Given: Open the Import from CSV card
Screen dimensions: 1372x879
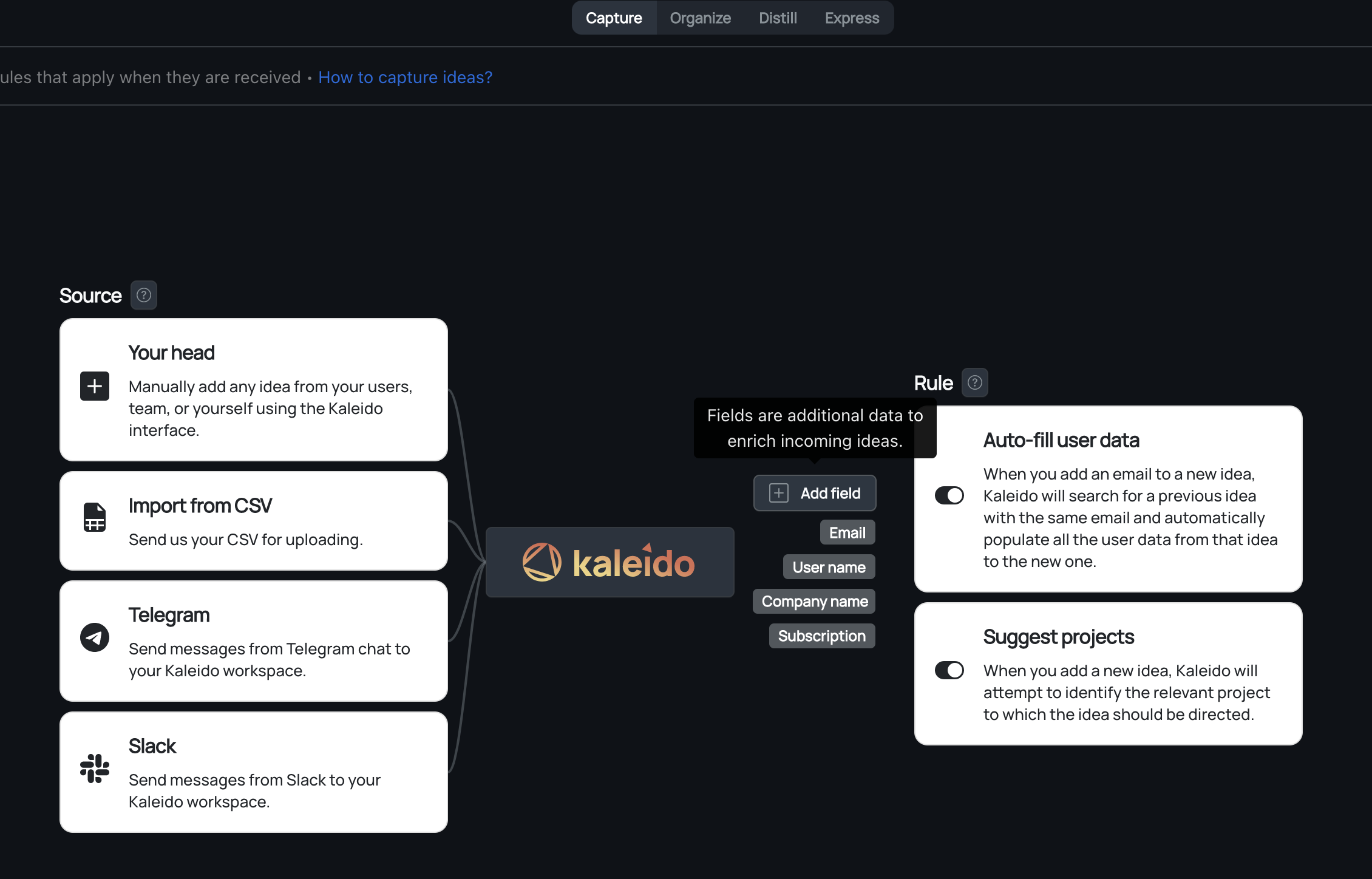Looking at the screenshot, I should pyautogui.click(x=254, y=521).
